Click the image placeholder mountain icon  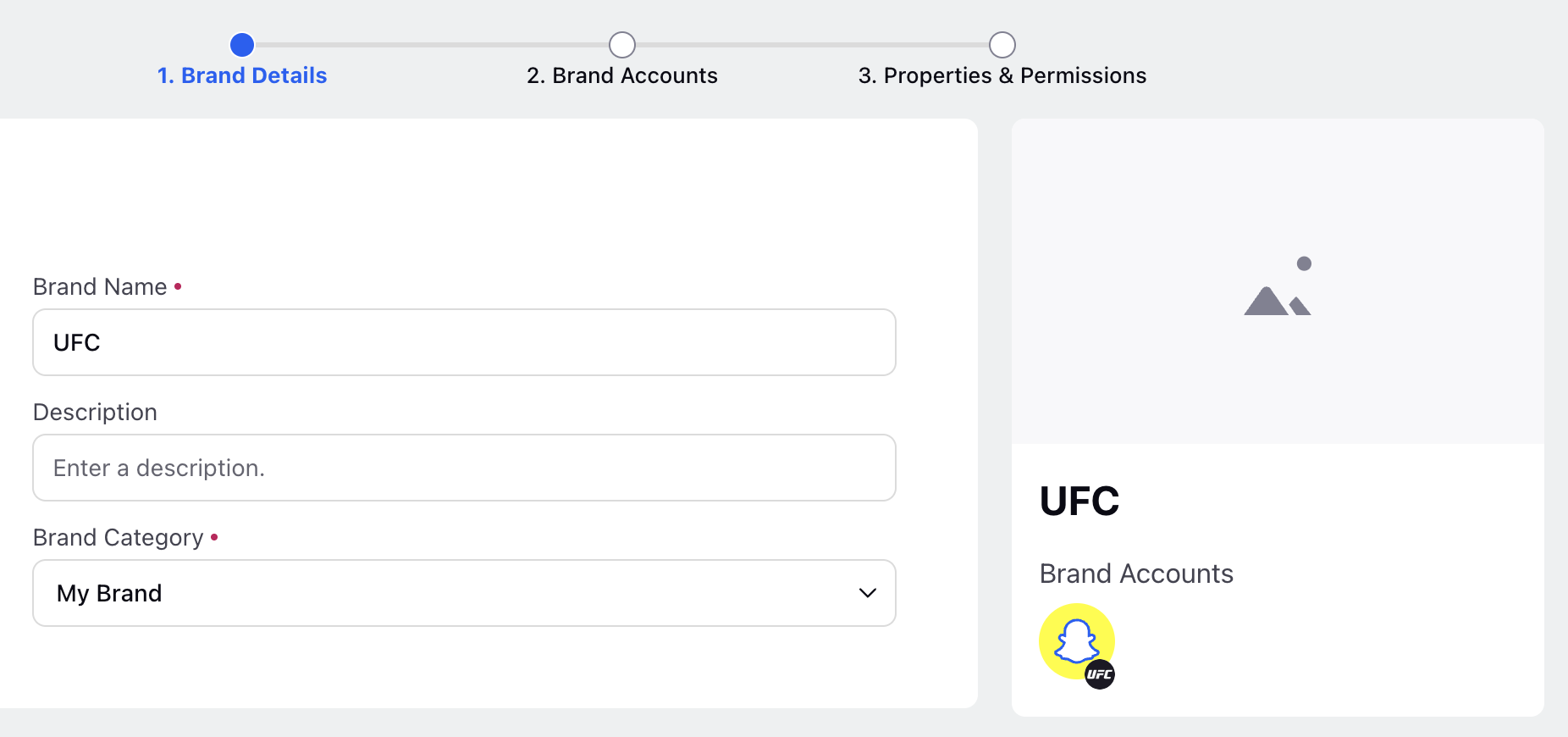click(1278, 286)
